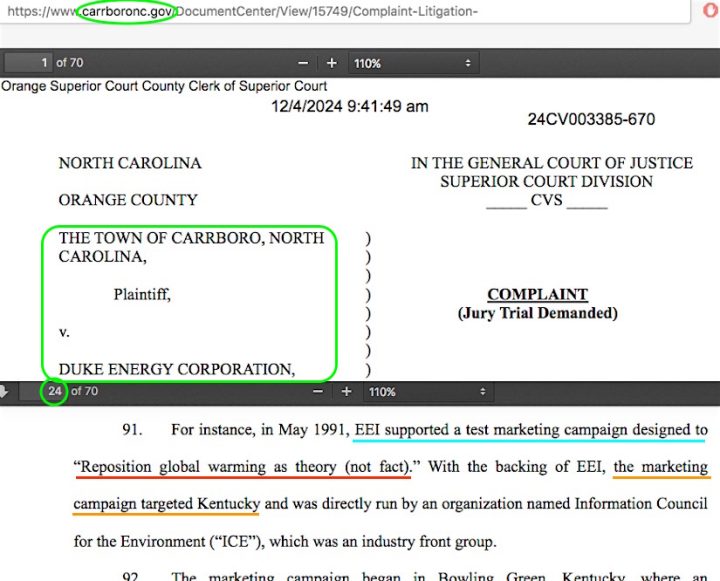Viewport: 720px width, 581px height.
Task: Click blue-underlined "EEI supported a test marketing campaign"
Action: (x=530, y=431)
